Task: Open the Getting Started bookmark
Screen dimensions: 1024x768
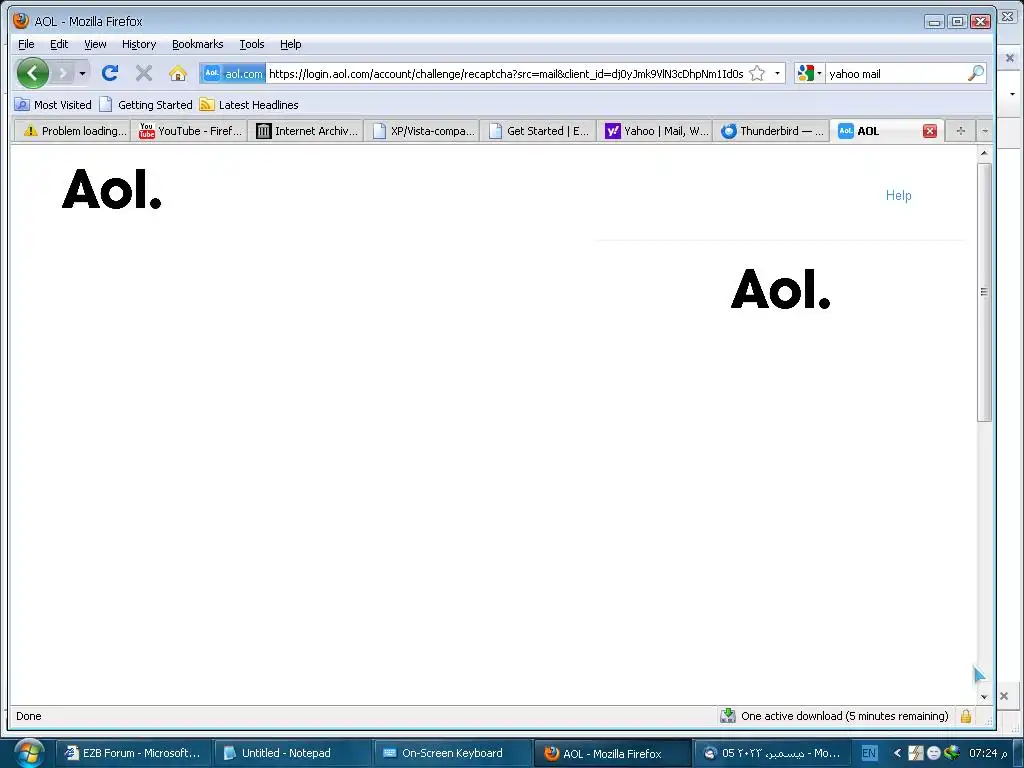Action: 146,104
